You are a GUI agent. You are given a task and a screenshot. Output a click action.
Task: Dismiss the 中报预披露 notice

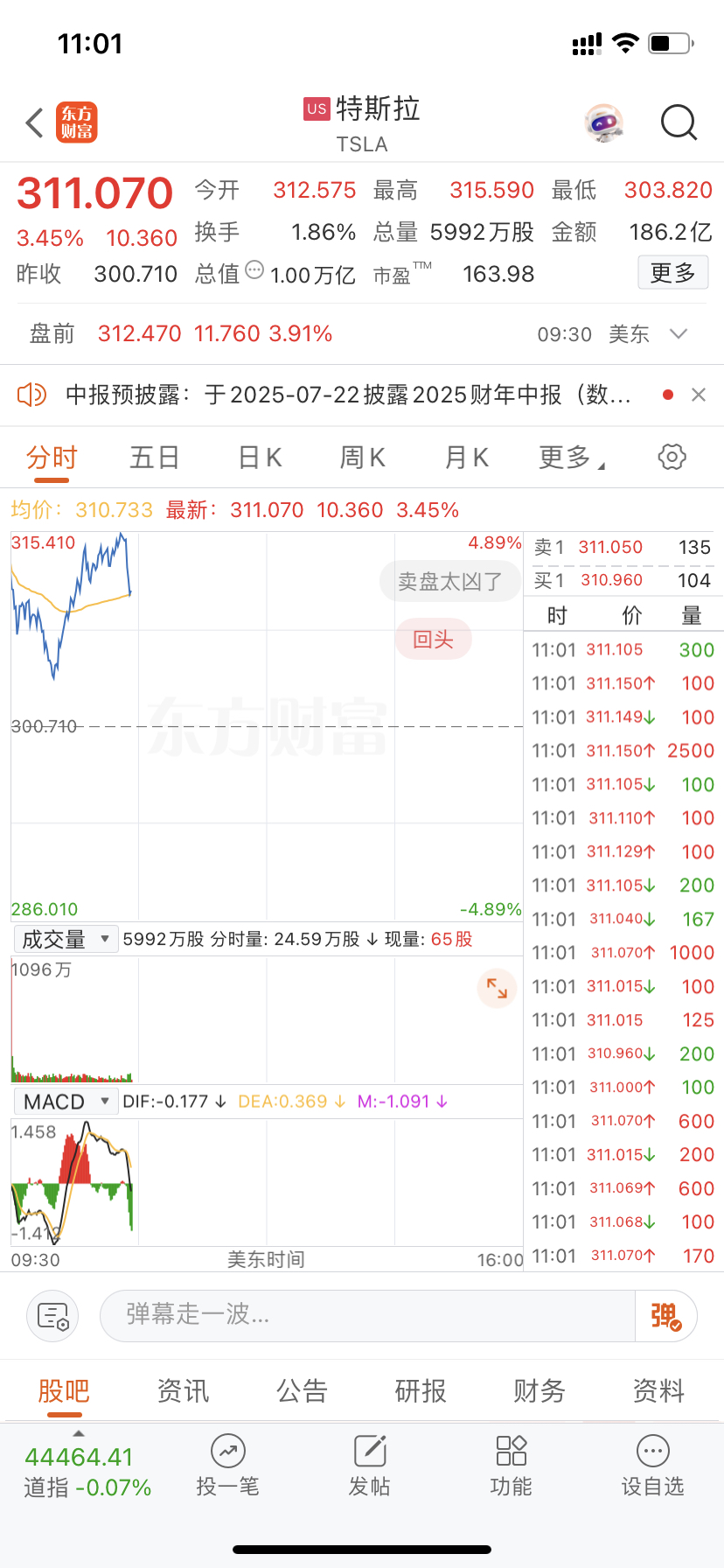699,395
